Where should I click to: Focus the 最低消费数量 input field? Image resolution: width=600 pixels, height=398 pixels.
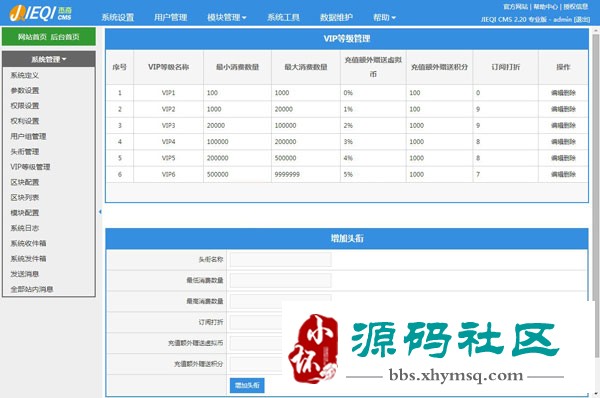pyautogui.click(x=280, y=281)
